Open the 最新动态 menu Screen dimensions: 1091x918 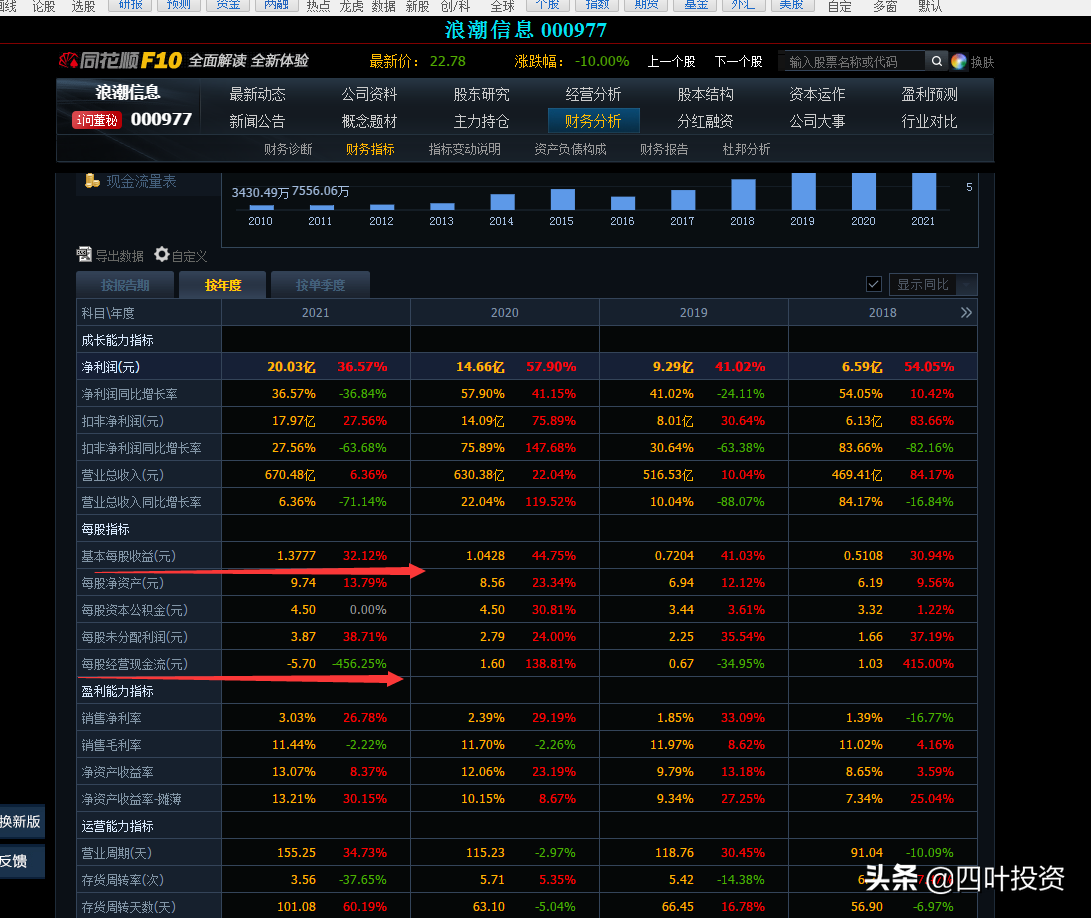click(x=257, y=94)
